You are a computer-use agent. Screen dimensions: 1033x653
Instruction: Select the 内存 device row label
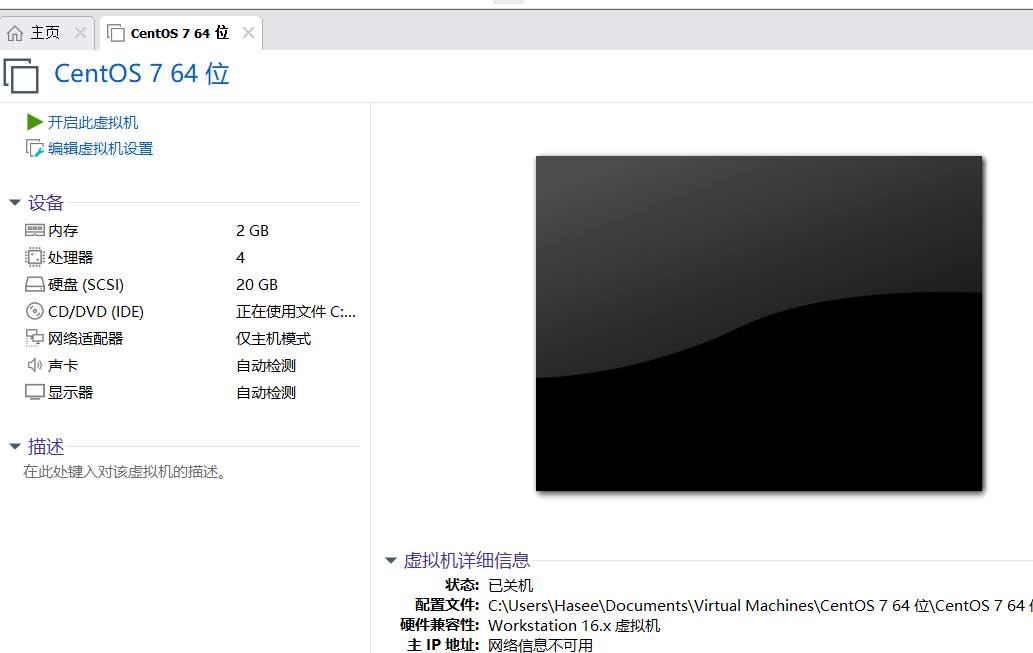[63, 231]
